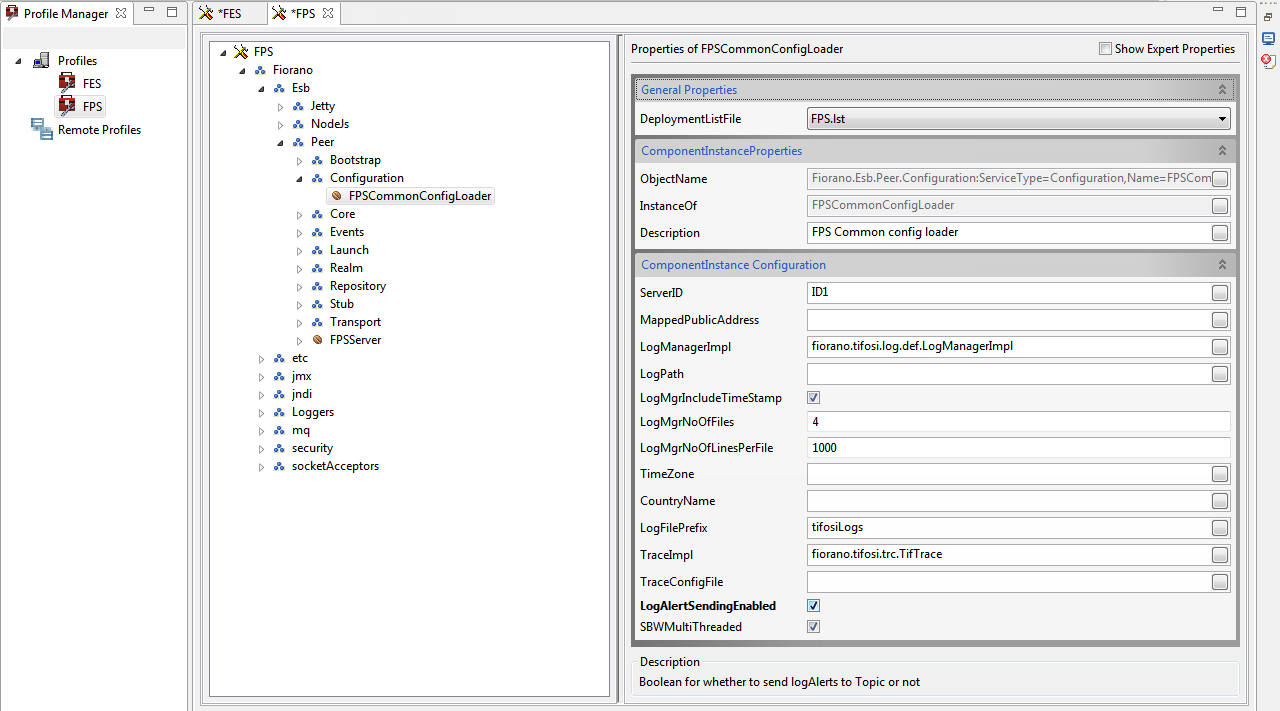Select the jndi tree item
1280x711 pixels.
[x=302, y=394]
